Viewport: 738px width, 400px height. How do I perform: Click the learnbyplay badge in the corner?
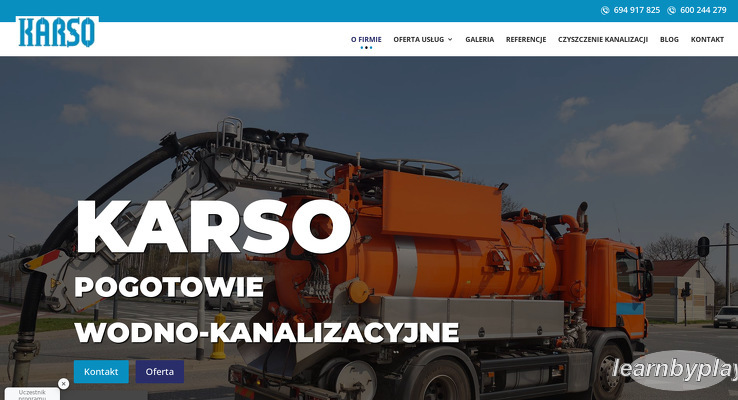(677, 370)
